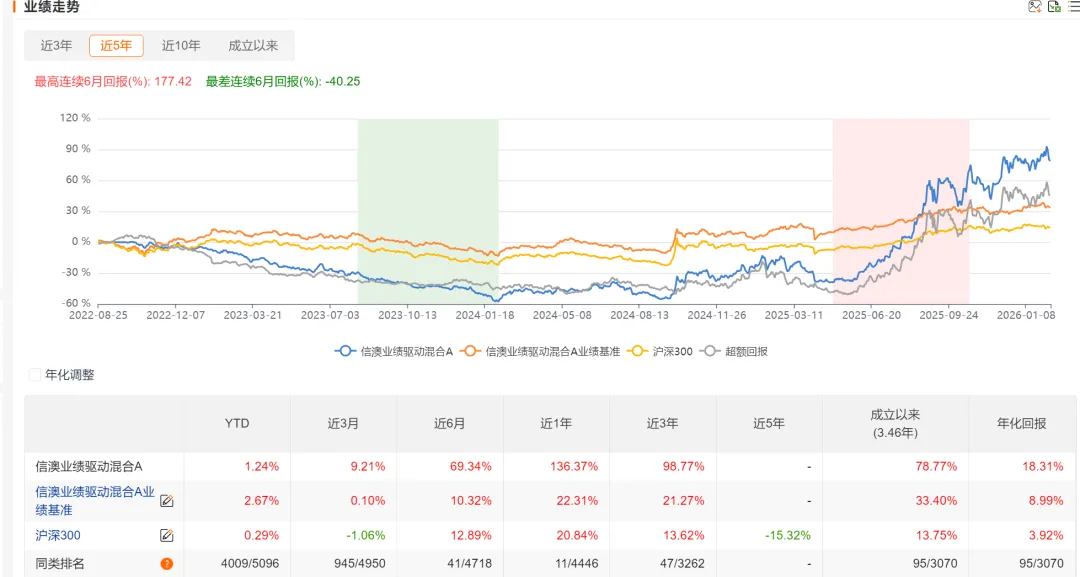Switch to the 近3年 tab

(x=56, y=45)
